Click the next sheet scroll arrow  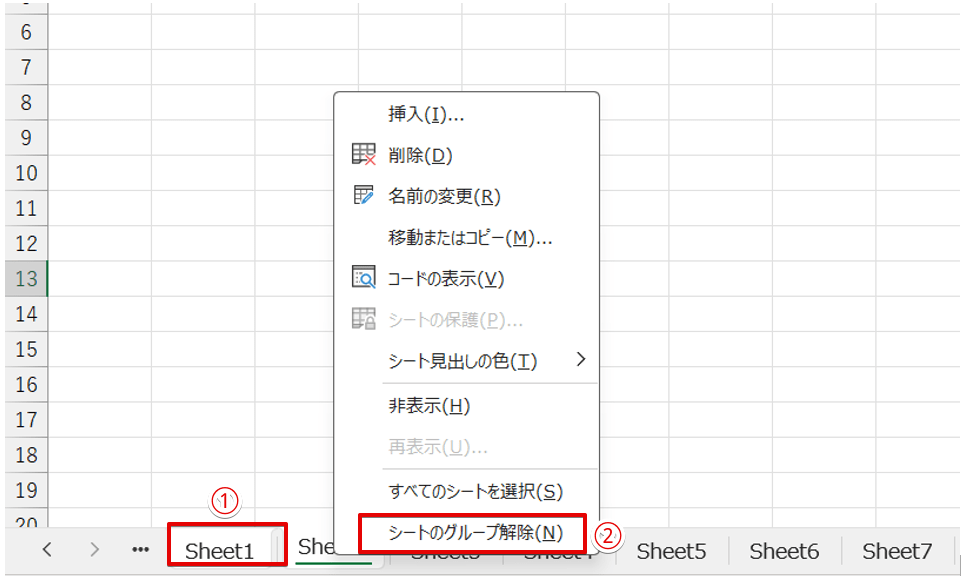(x=95, y=549)
